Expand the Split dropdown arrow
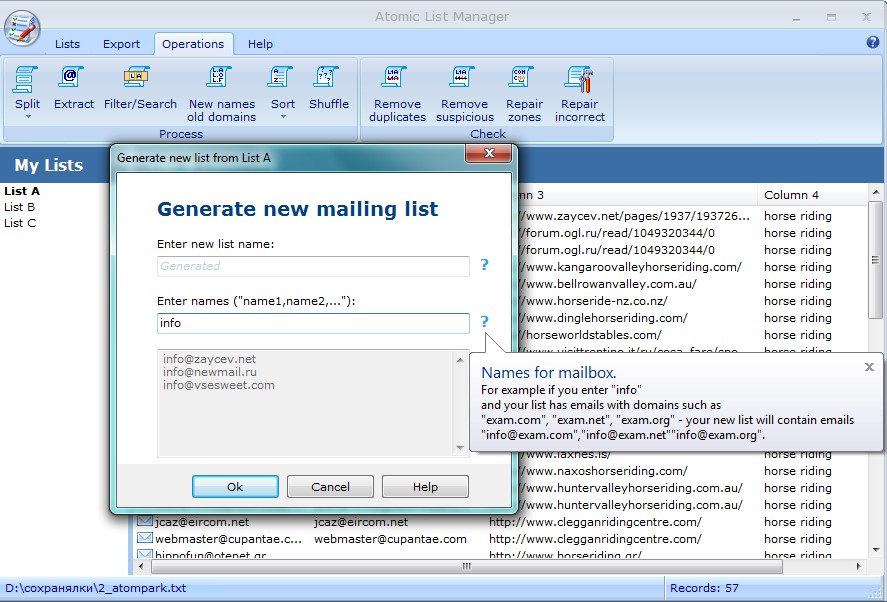Screen dimensions: 887x602 pyautogui.click(x=27, y=114)
